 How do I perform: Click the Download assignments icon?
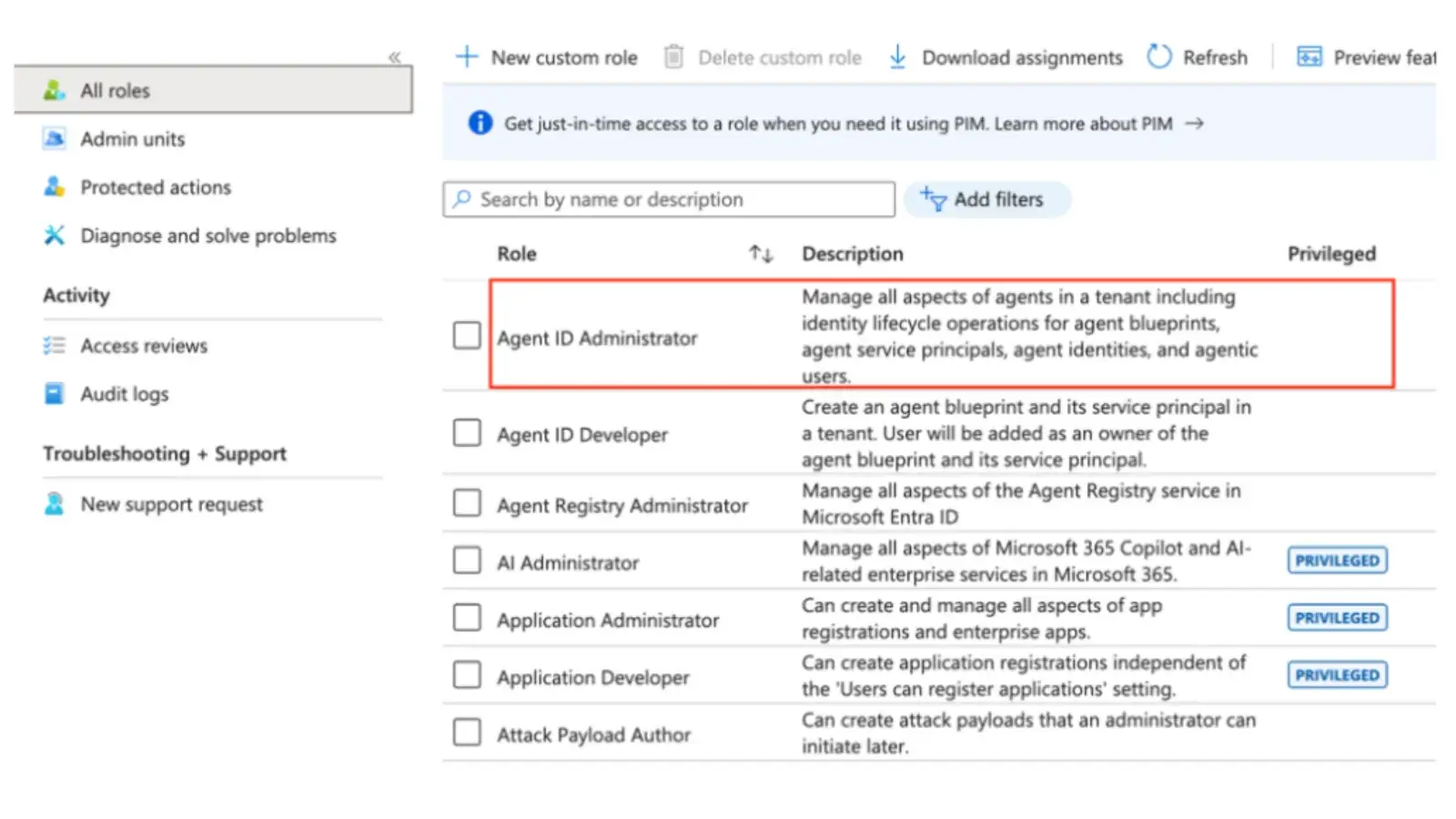tap(898, 56)
